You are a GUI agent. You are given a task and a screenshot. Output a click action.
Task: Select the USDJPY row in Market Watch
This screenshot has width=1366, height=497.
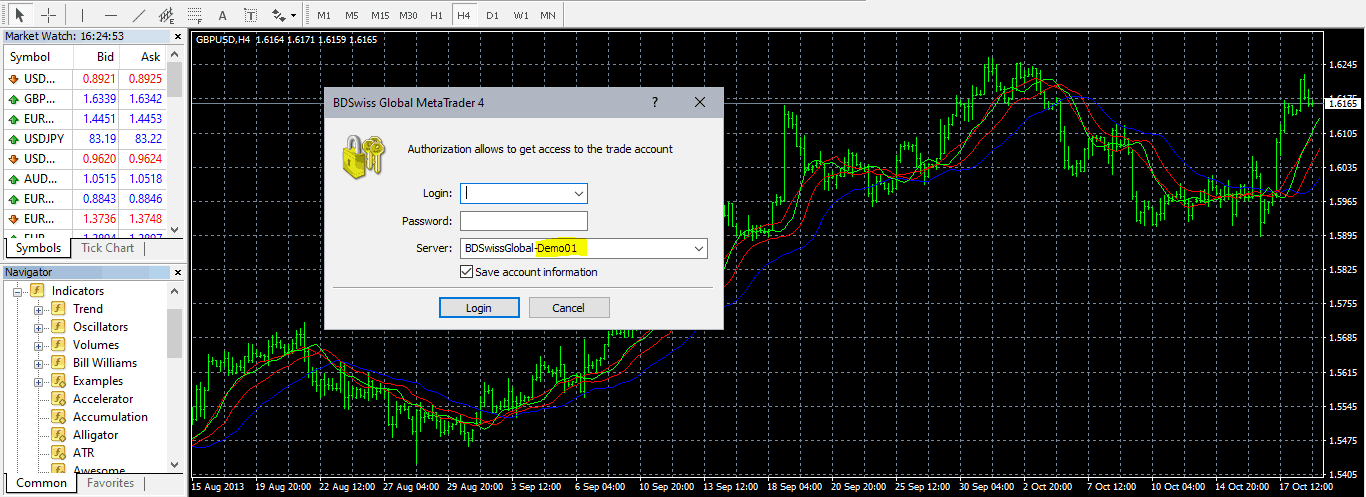pos(85,138)
